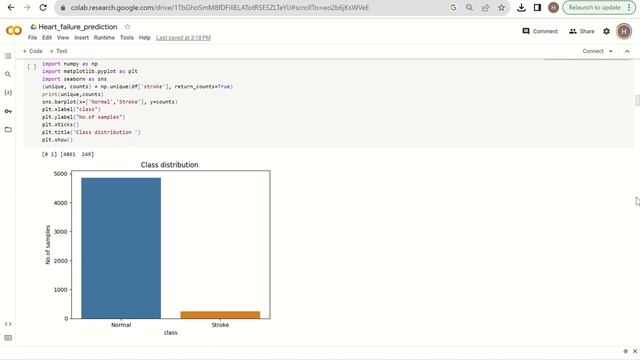Reload the Colab page
Screen dimensions: 640x360
[43, 8]
